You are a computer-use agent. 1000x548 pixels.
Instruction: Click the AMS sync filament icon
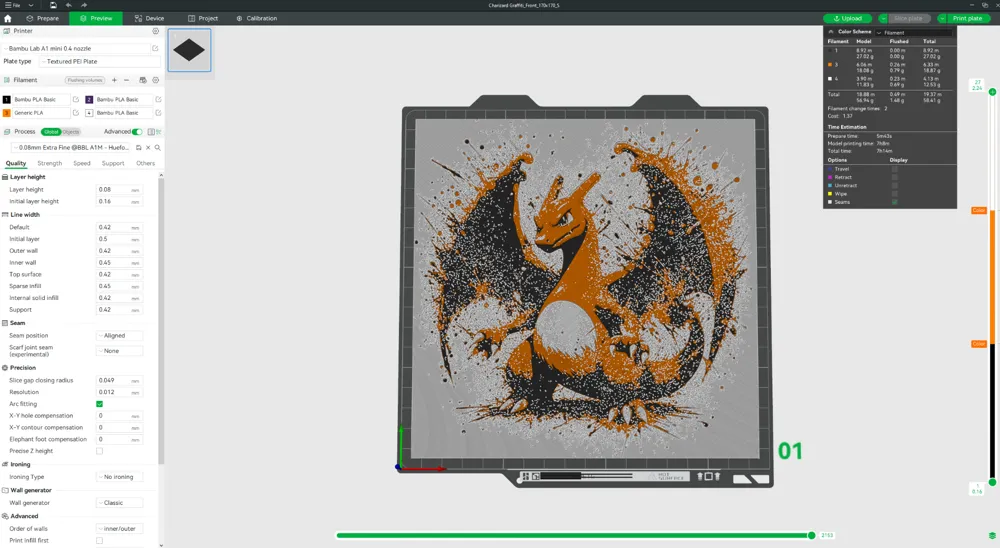[x=143, y=80]
